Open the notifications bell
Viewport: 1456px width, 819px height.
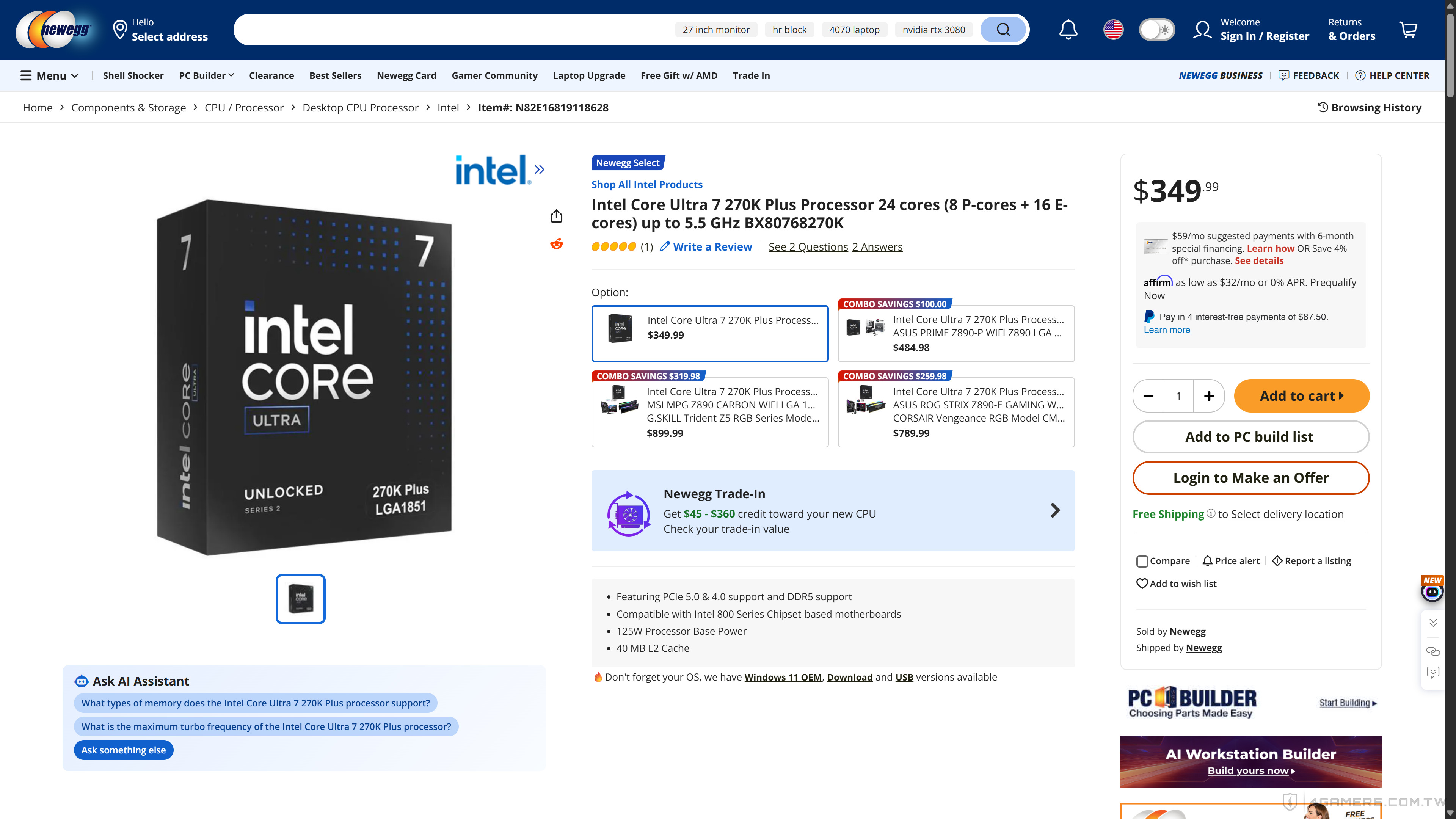click(1068, 30)
